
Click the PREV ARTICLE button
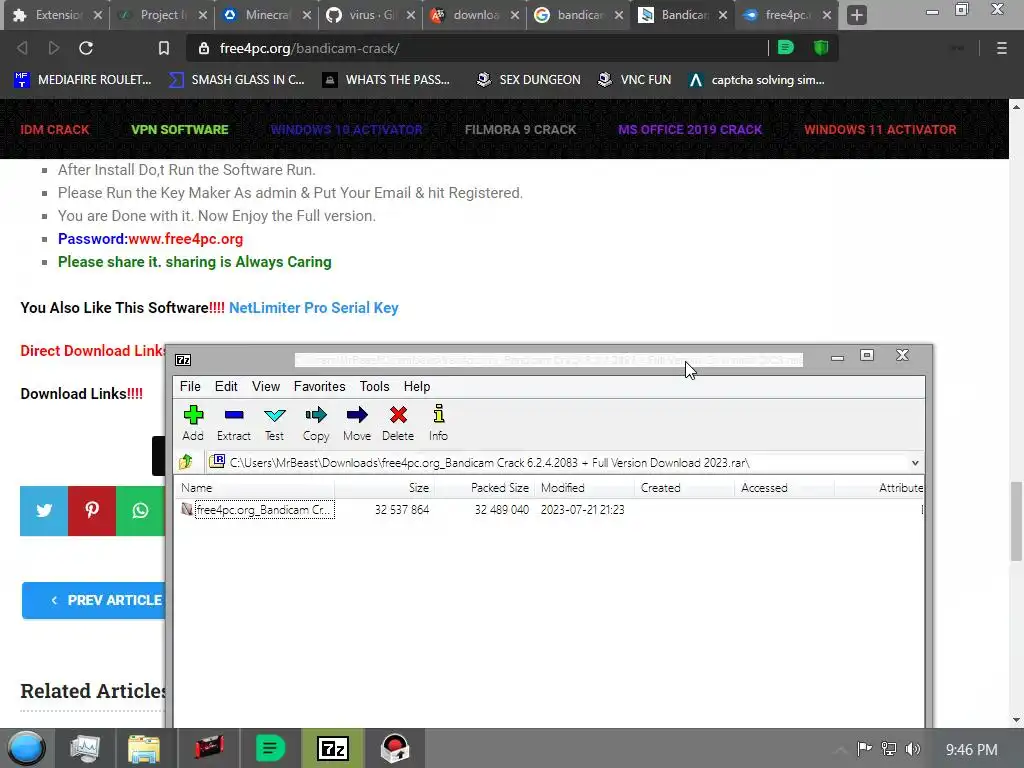click(93, 600)
